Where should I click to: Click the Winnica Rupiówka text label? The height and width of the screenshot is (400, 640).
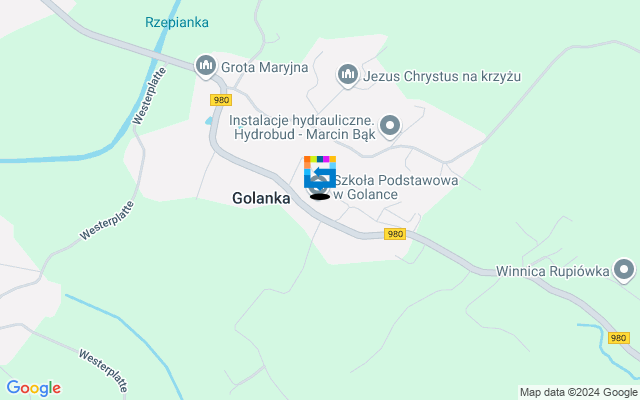click(x=552, y=271)
